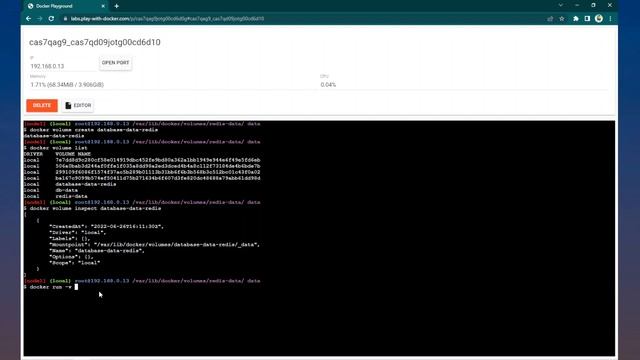Click the OPEN PORT button
The image size is (640, 360).
coord(116,63)
